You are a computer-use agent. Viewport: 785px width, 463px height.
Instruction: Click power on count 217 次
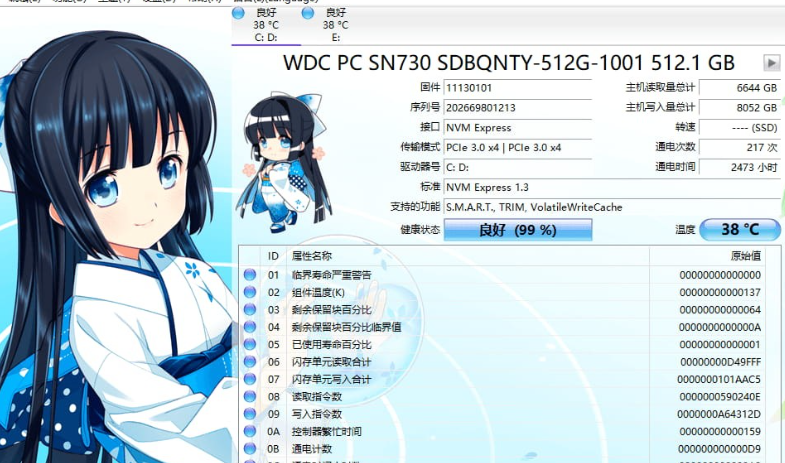[x=739, y=148]
